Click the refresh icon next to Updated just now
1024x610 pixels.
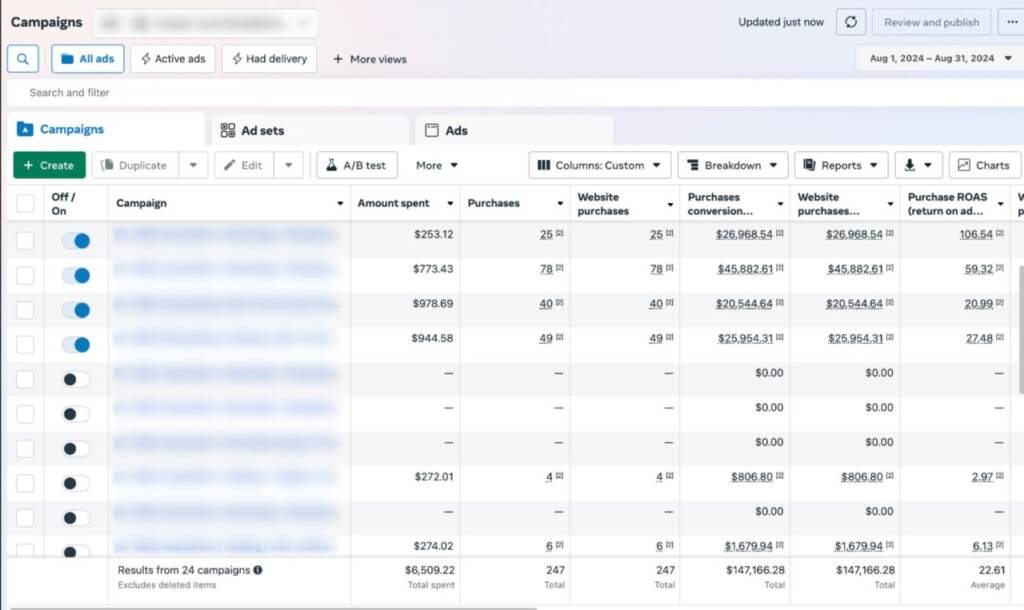pyautogui.click(x=851, y=22)
